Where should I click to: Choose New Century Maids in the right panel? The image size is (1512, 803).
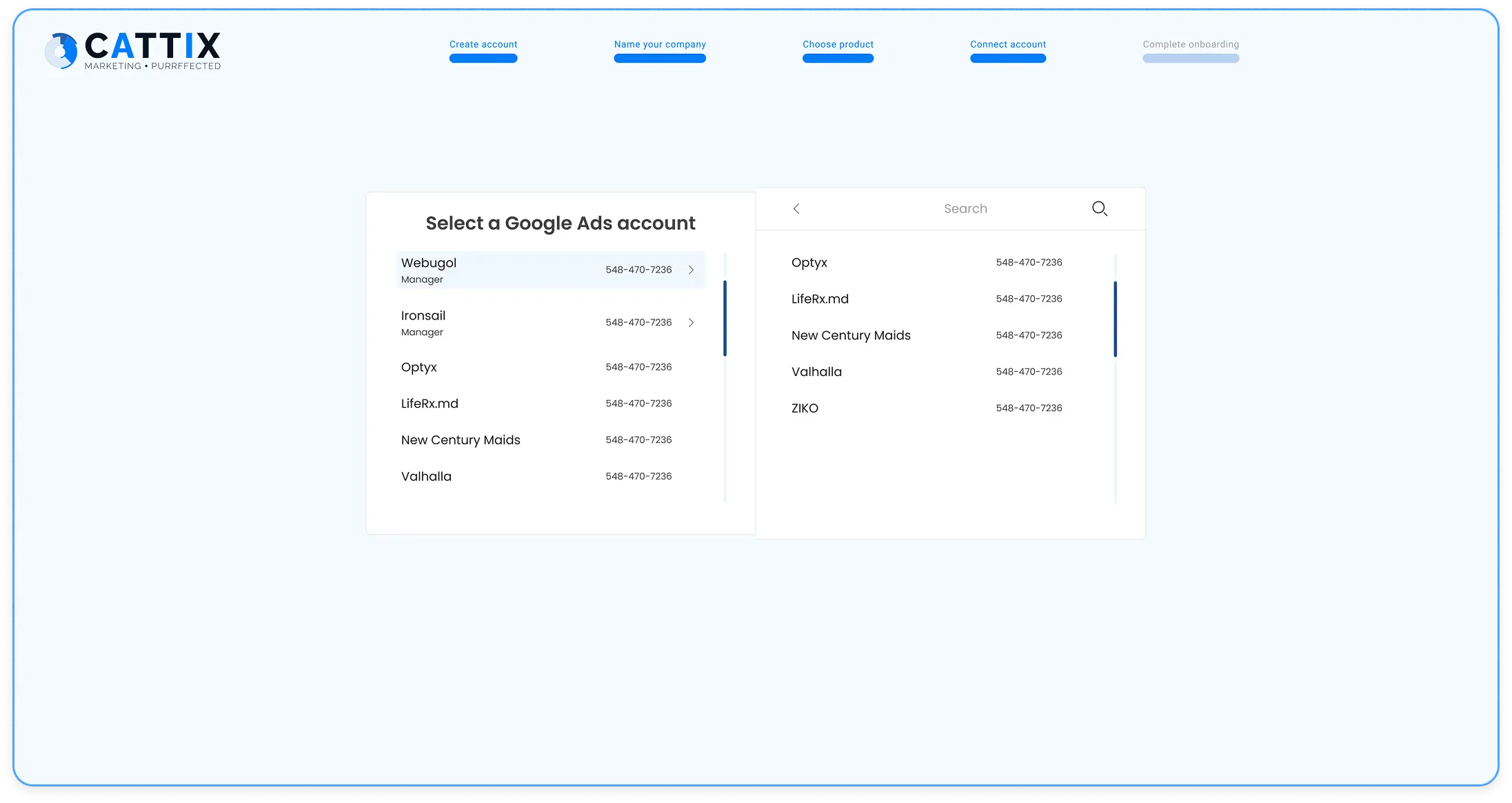851,335
